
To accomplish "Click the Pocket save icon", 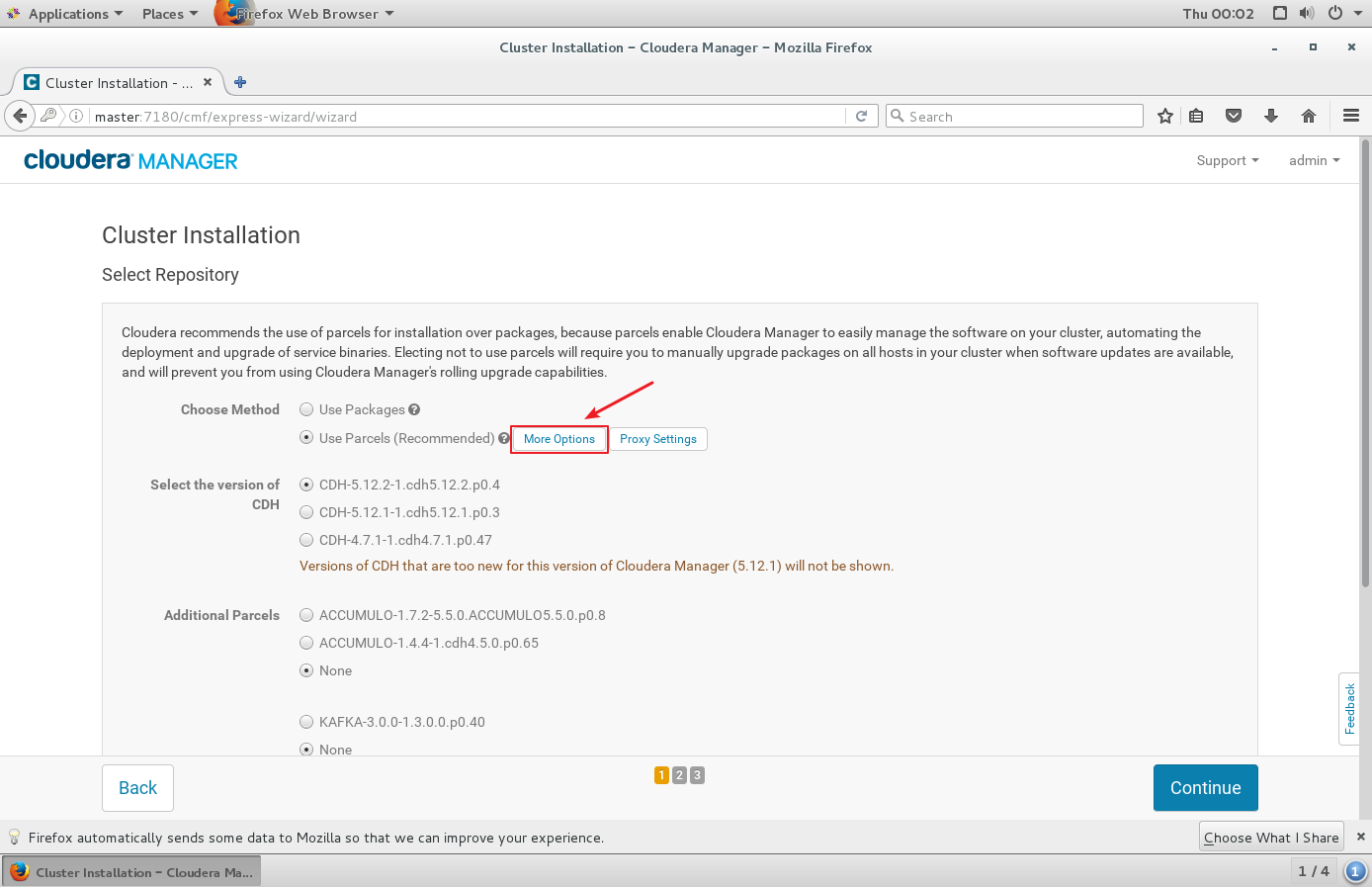I will click(x=1234, y=116).
